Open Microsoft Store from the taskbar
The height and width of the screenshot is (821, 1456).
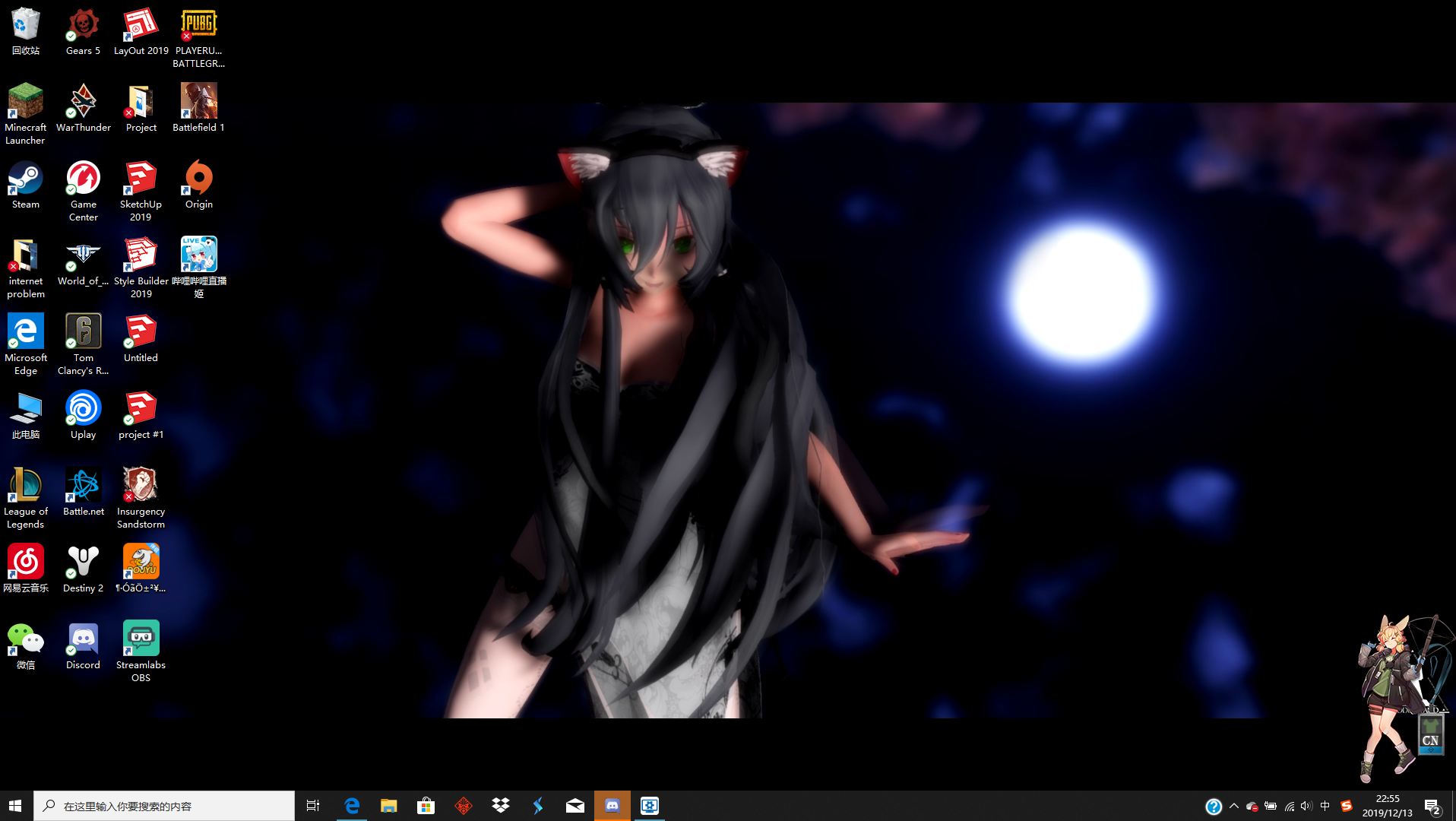[x=426, y=806]
